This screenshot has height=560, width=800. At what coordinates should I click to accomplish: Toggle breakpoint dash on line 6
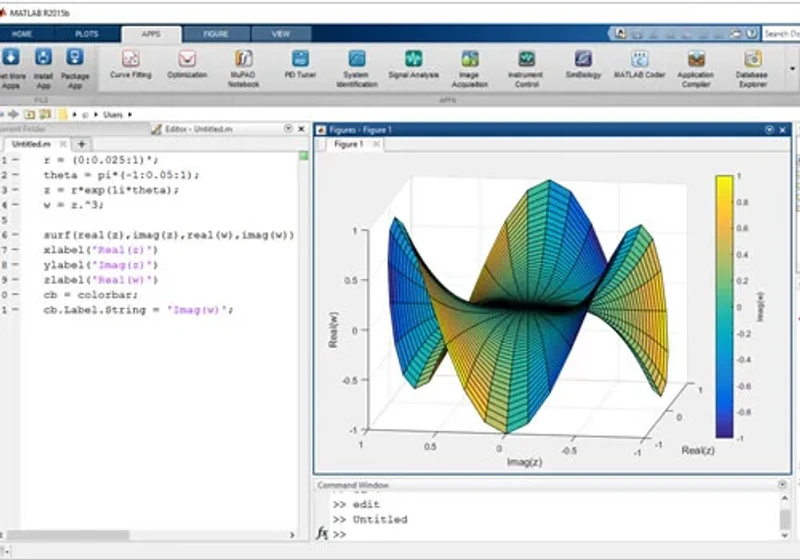coord(15,235)
